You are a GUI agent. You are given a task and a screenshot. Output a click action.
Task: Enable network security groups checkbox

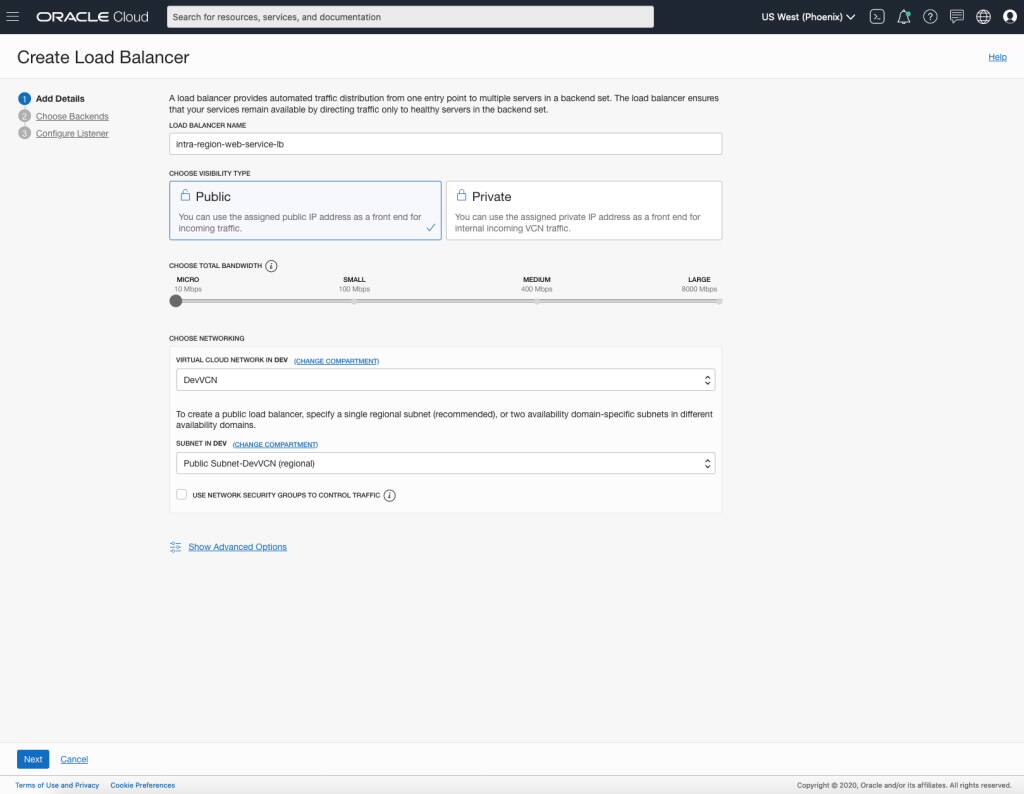[x=181, y=494]
